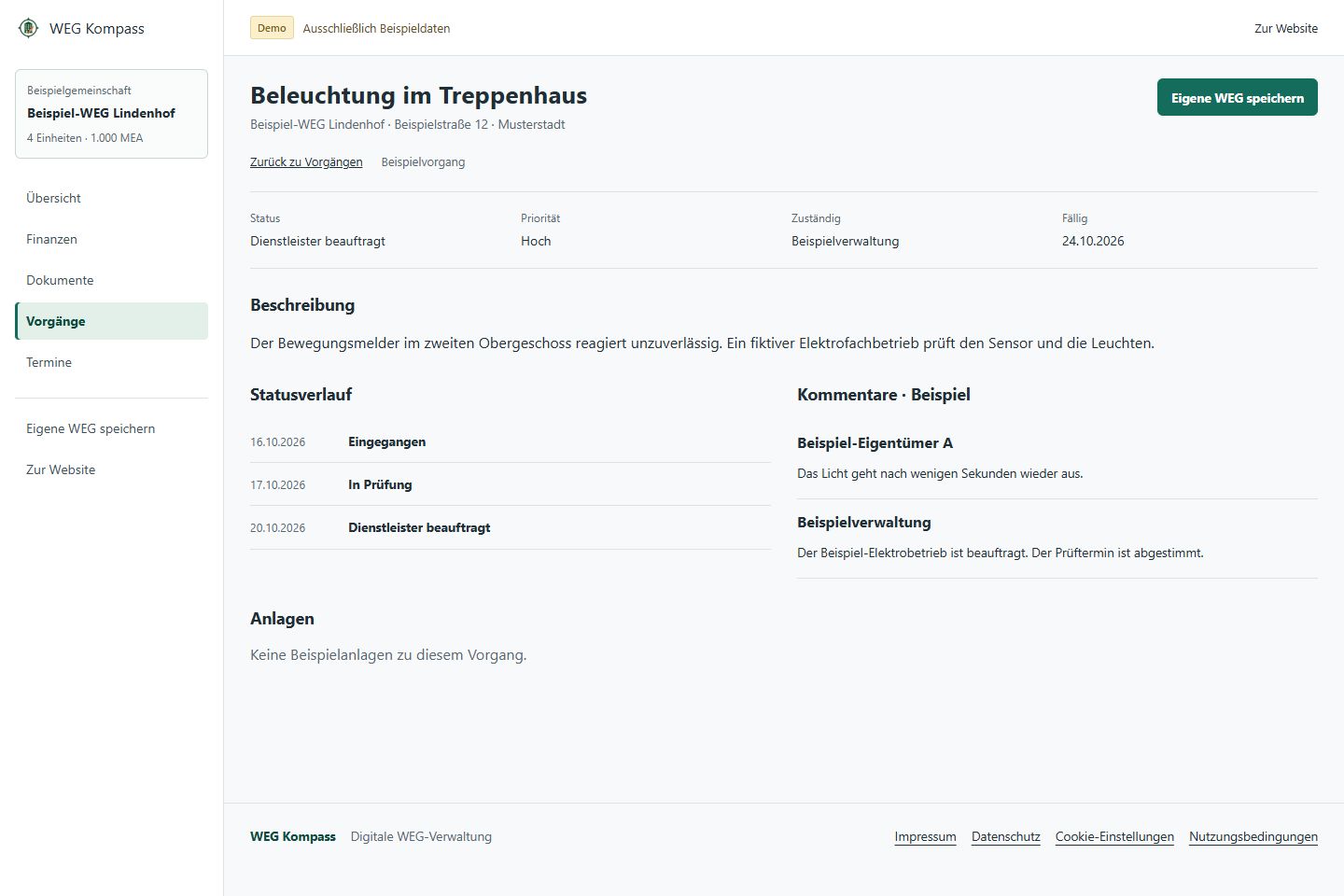Click the WEG Kompass compass logo icon
Screen dimensions: 1344x896
coord(29,28)
